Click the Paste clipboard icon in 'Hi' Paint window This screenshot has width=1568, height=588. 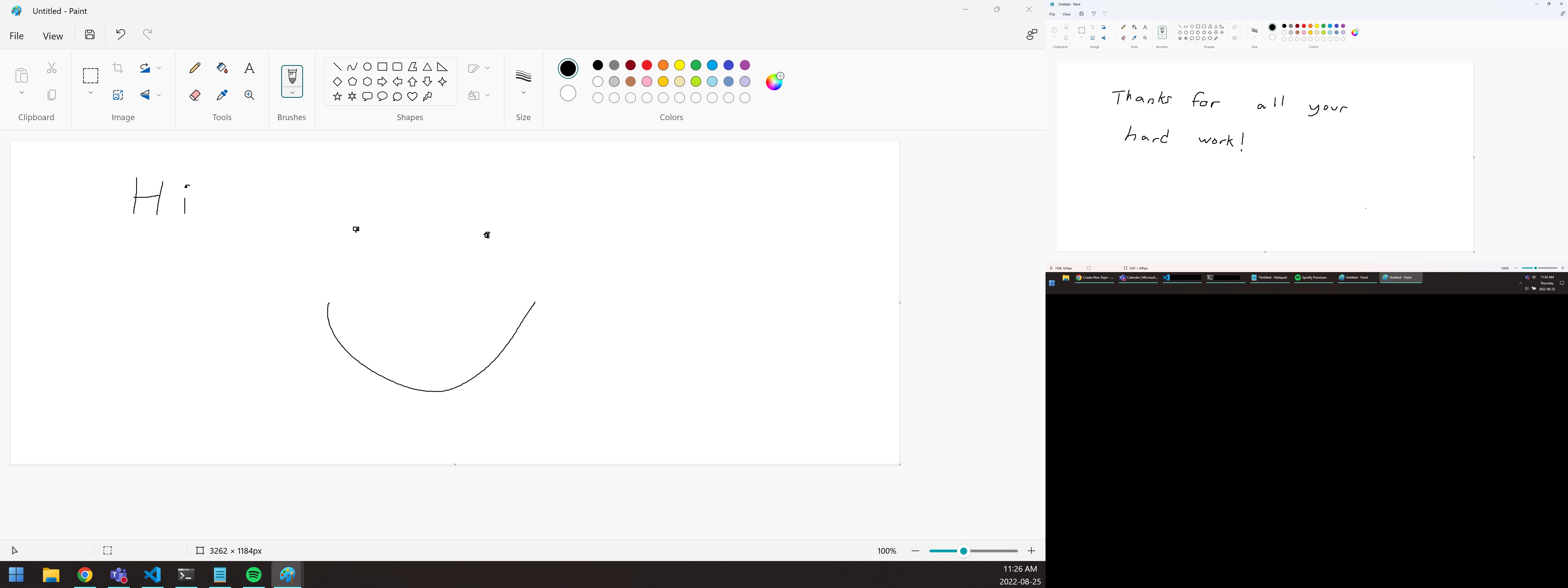(21, 75)
